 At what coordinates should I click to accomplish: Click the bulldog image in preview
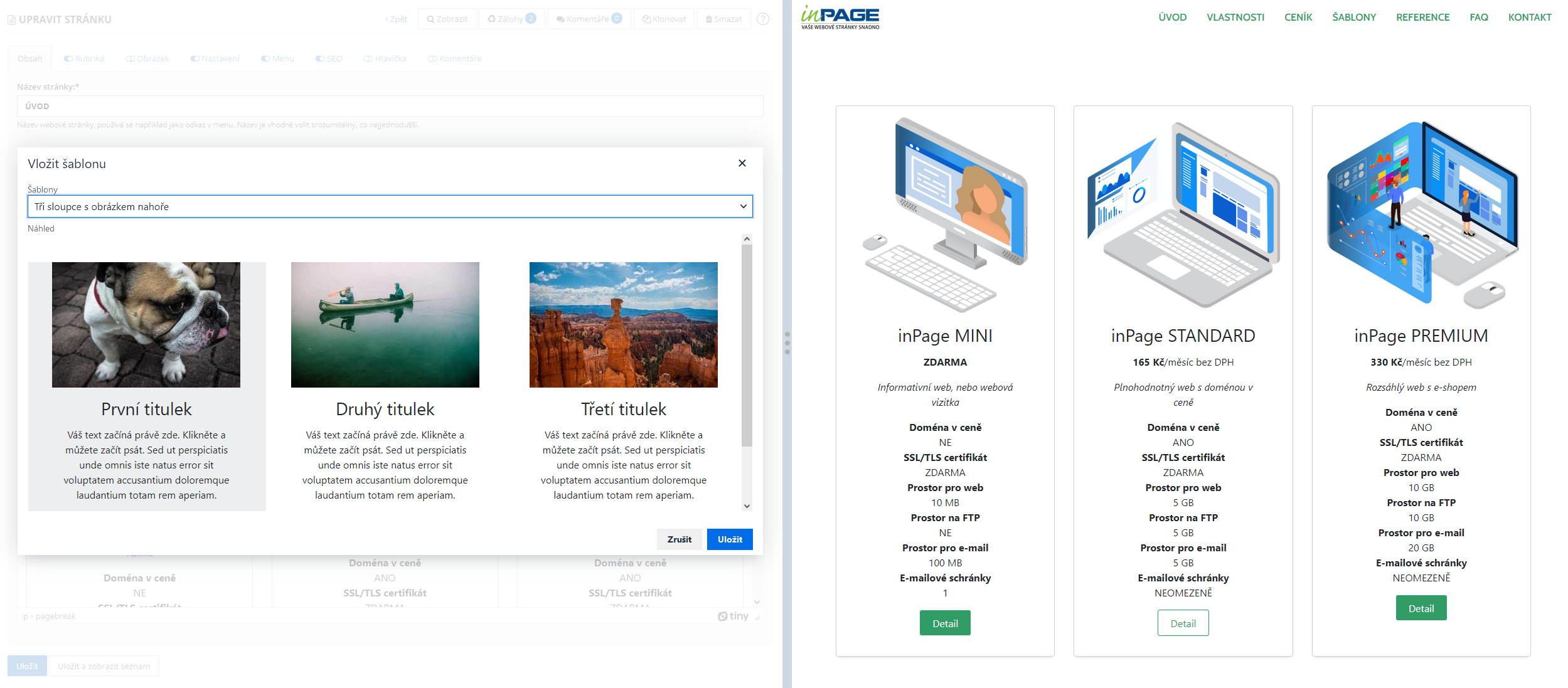146,324
